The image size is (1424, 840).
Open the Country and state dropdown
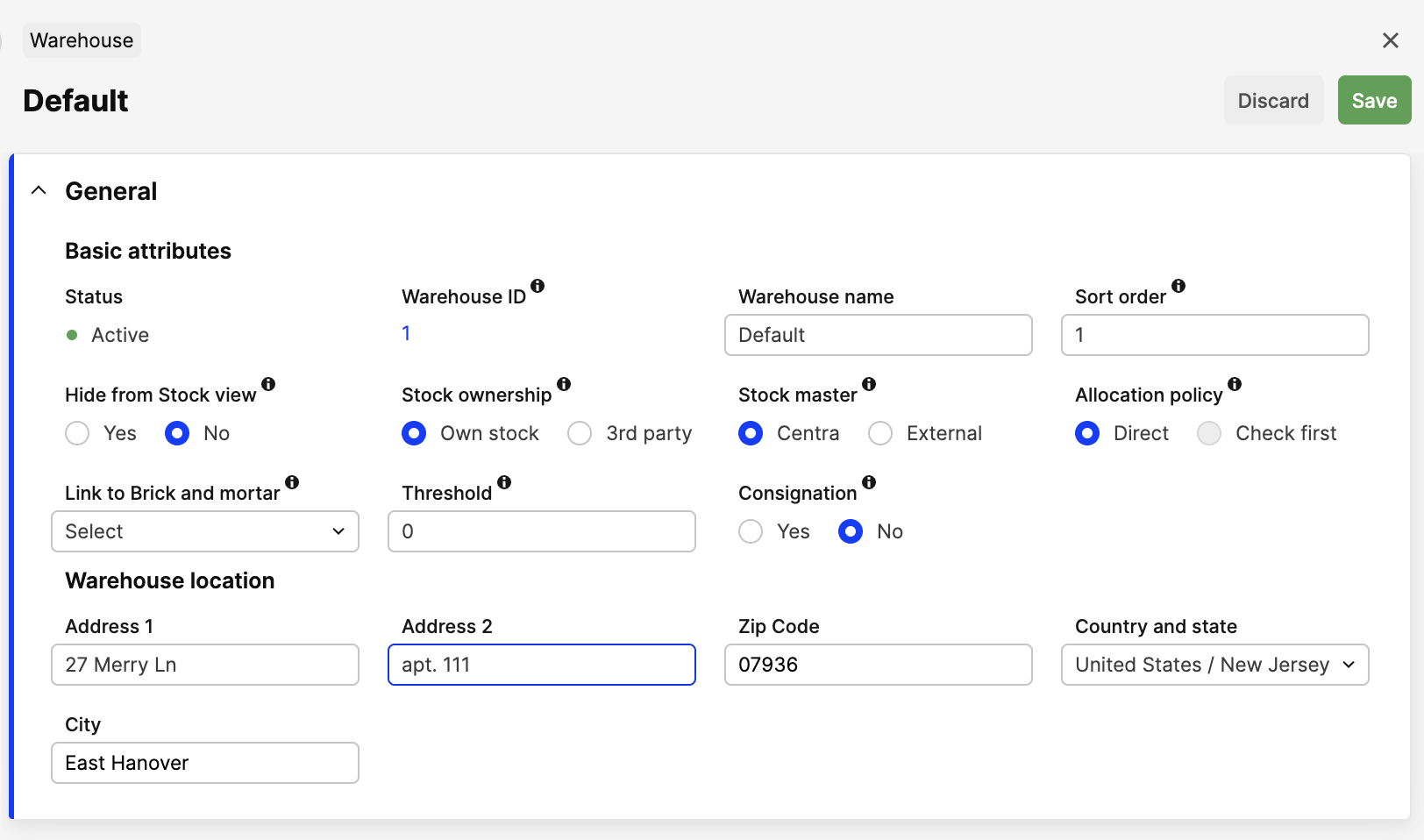coord(1214,665)
